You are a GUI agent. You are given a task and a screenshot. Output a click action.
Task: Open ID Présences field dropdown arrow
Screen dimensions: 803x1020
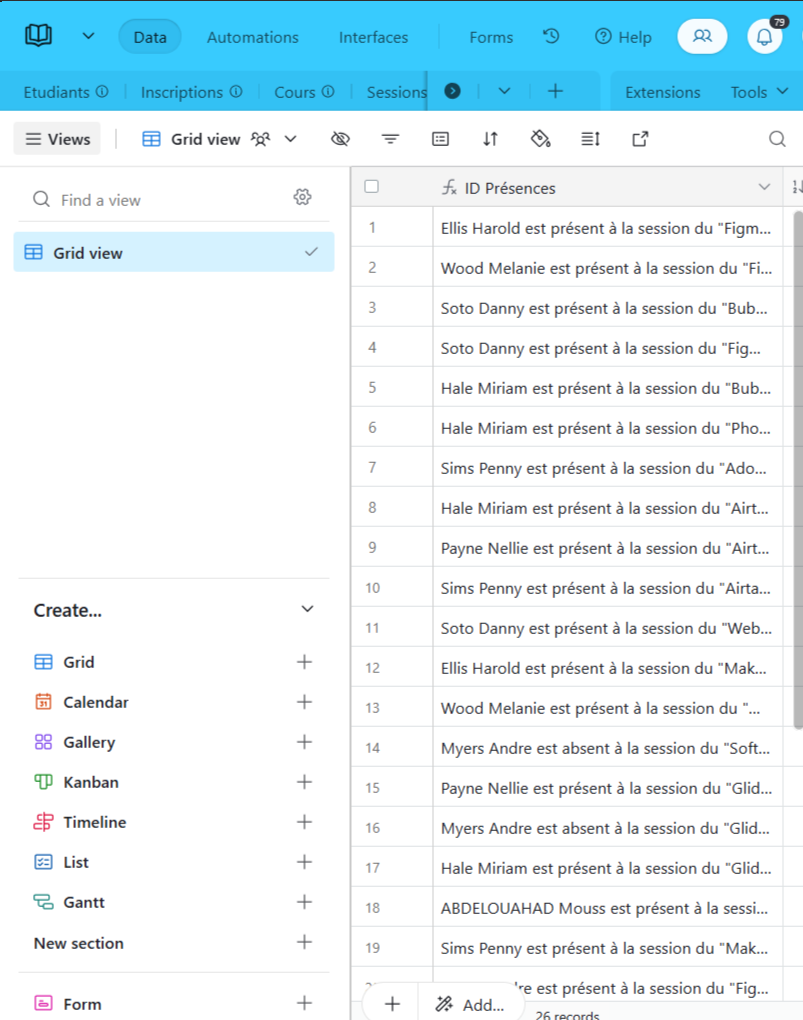pos(764,187)
